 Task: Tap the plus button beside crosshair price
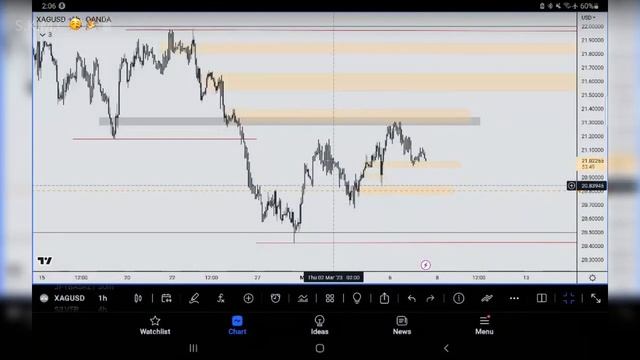(x=571, y=186)
